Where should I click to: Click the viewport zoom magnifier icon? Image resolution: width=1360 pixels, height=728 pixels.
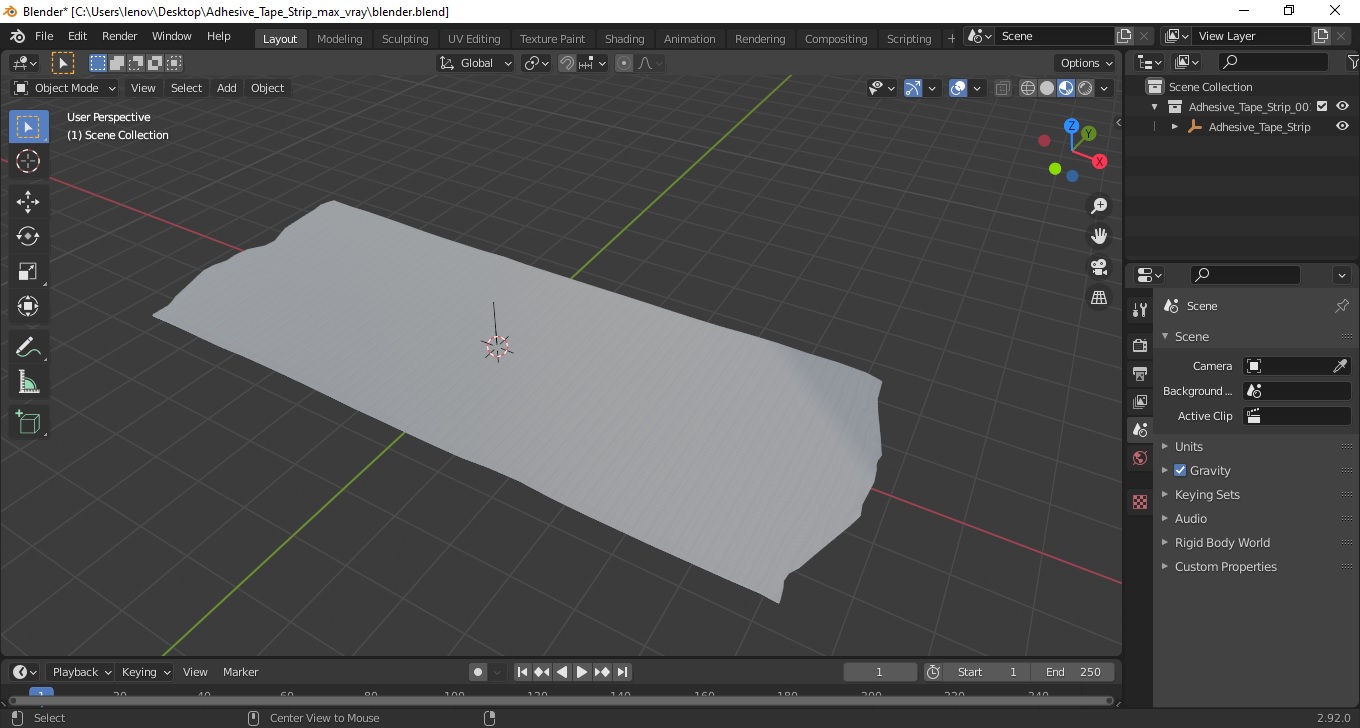(1099, 206)
